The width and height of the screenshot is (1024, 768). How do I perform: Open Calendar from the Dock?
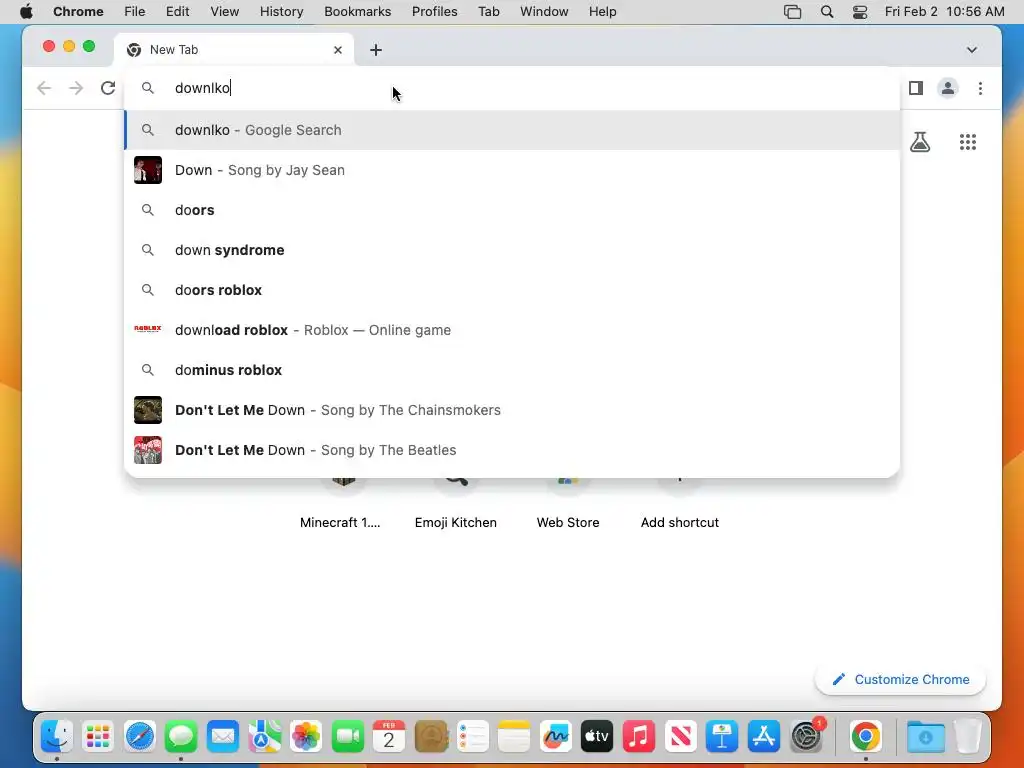[389, 737]
